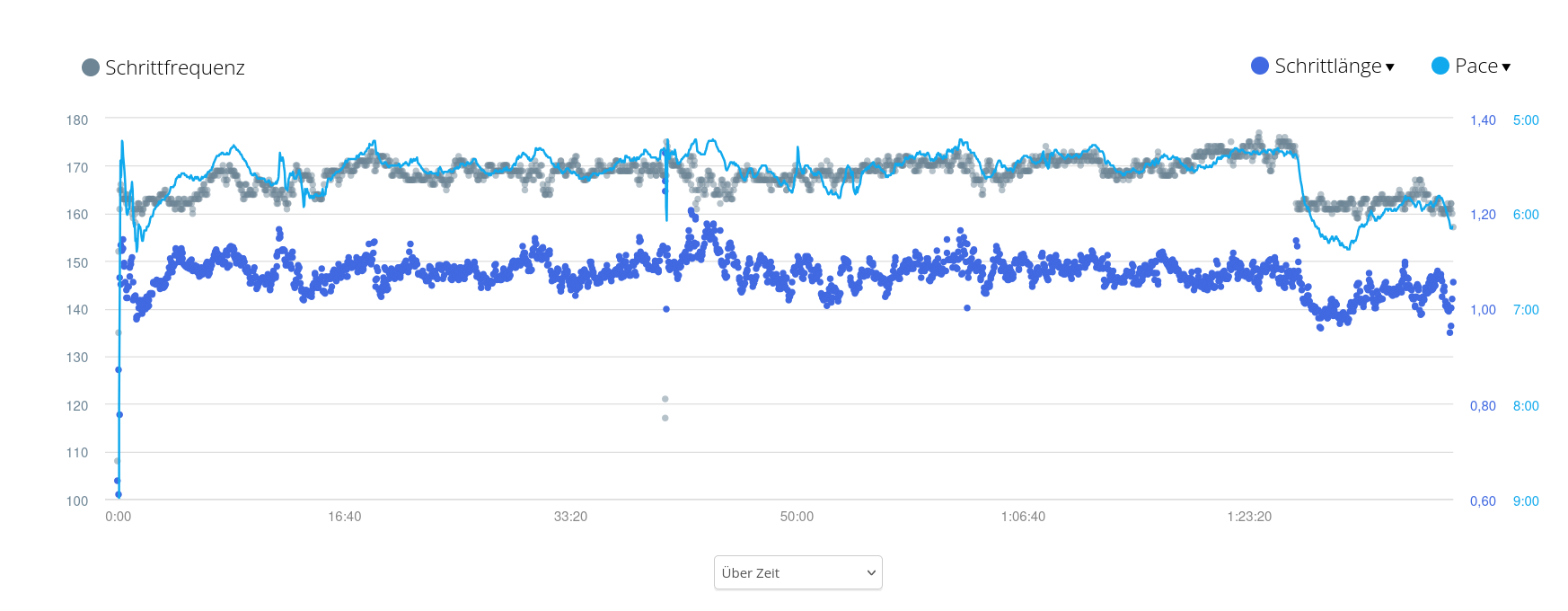The width and height of the screenshot is (1568, 611).
Task: Open the Schrittlänge dropdown label
Action: coord(1327,66)
